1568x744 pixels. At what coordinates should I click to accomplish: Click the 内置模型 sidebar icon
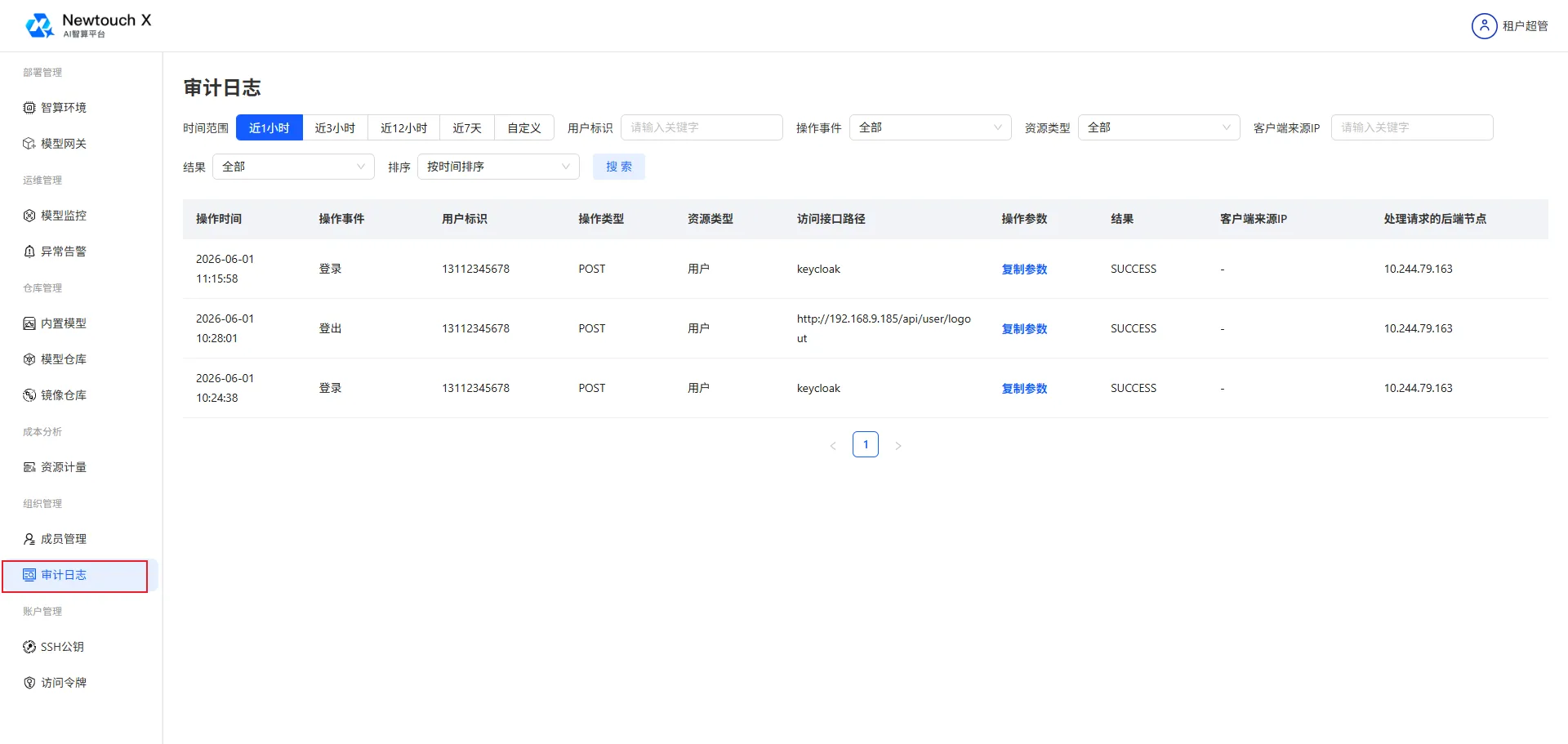[29, 323]
